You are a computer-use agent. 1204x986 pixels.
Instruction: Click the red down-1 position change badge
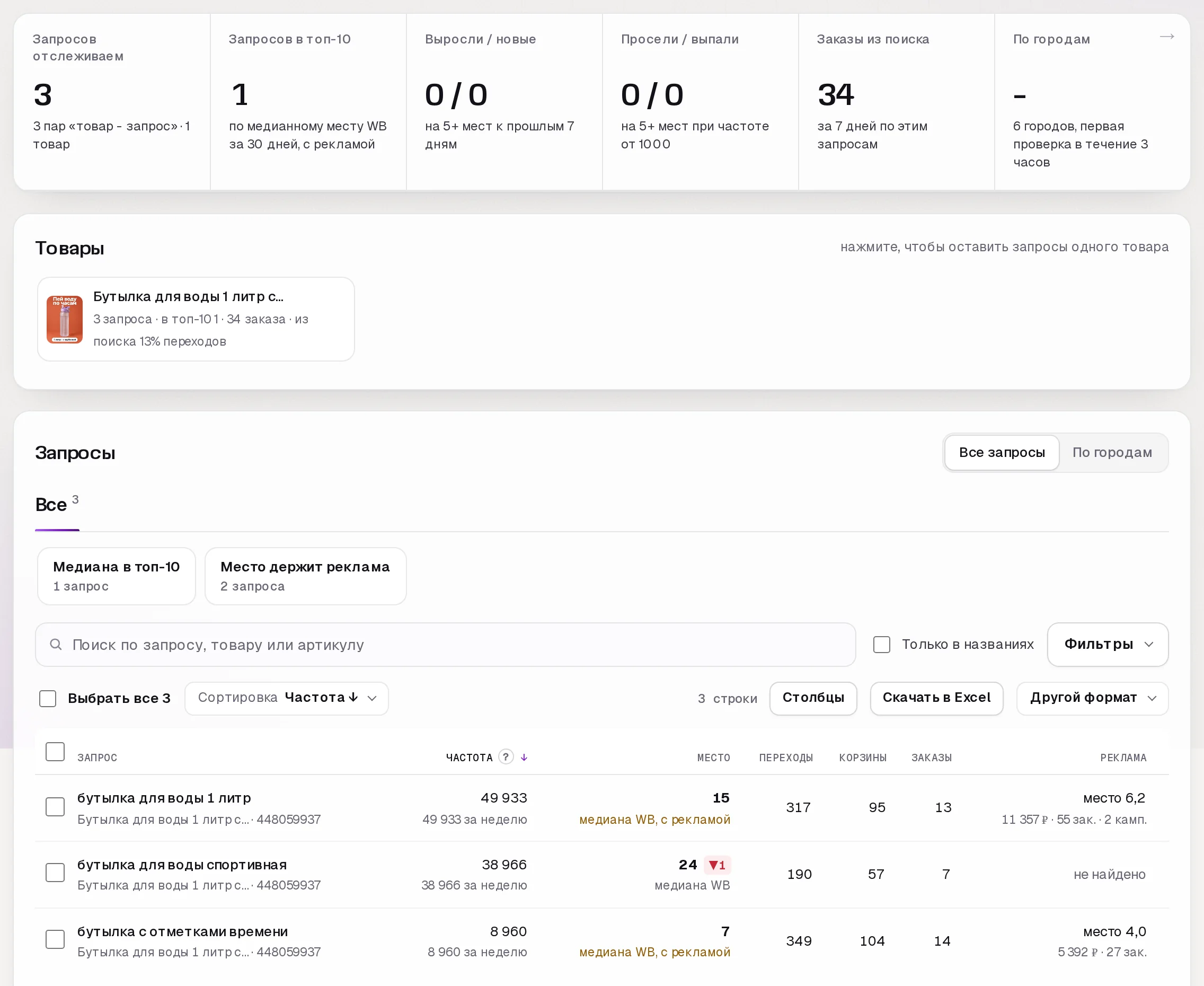coord(717,865)
